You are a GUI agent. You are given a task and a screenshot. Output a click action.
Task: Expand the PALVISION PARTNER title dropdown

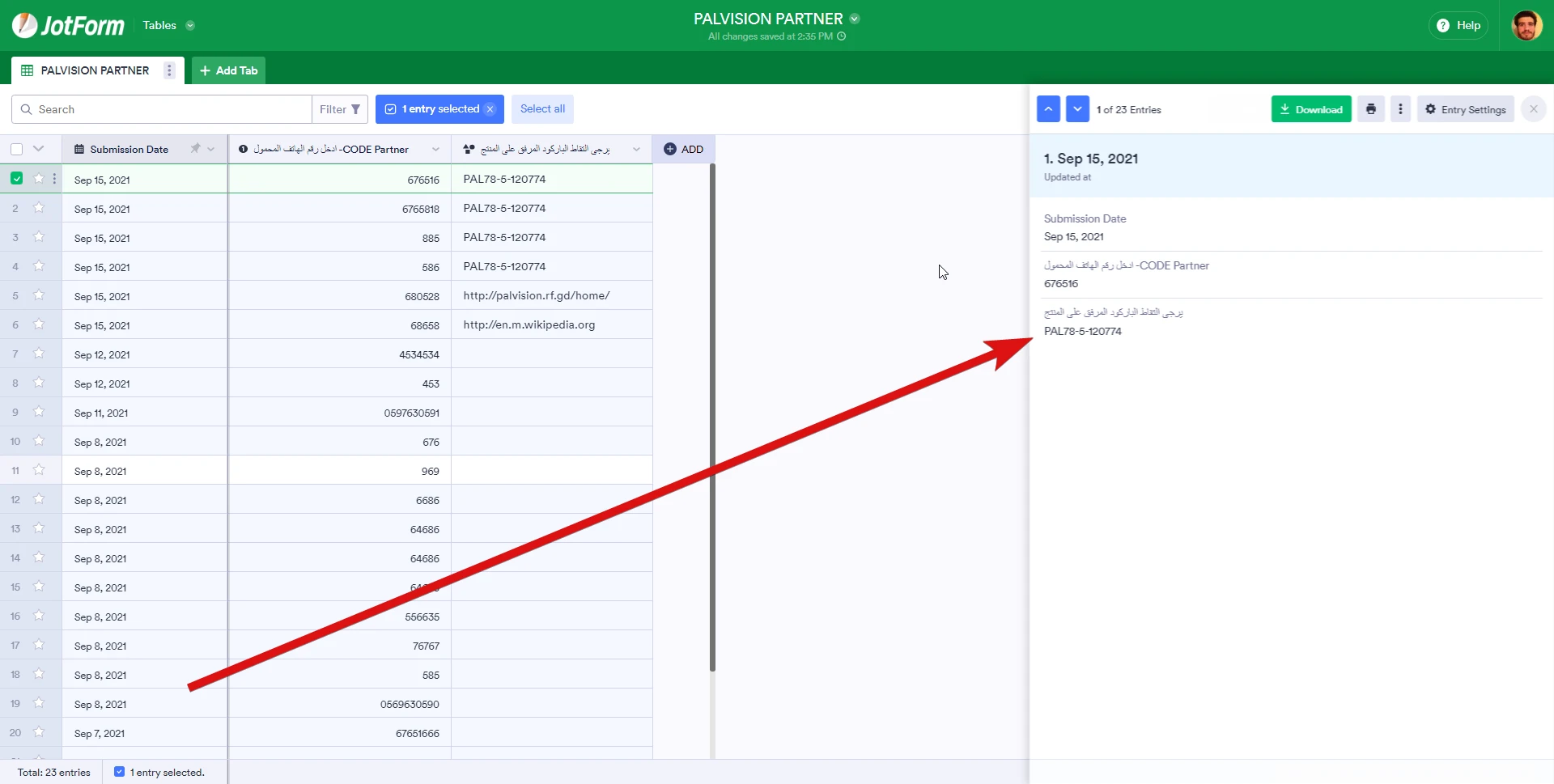click(855, 19)
